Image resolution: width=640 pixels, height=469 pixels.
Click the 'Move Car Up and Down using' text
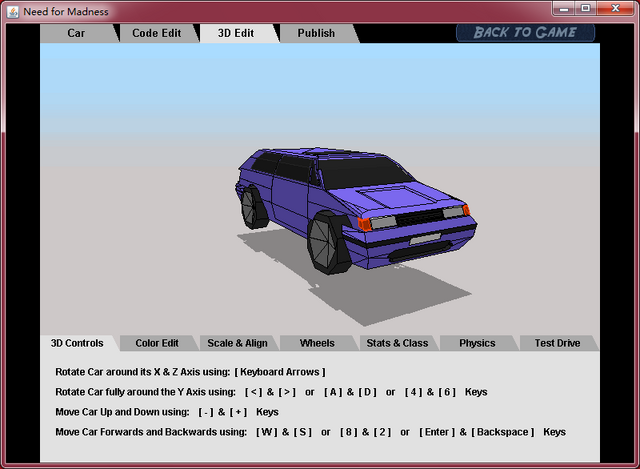122,412
